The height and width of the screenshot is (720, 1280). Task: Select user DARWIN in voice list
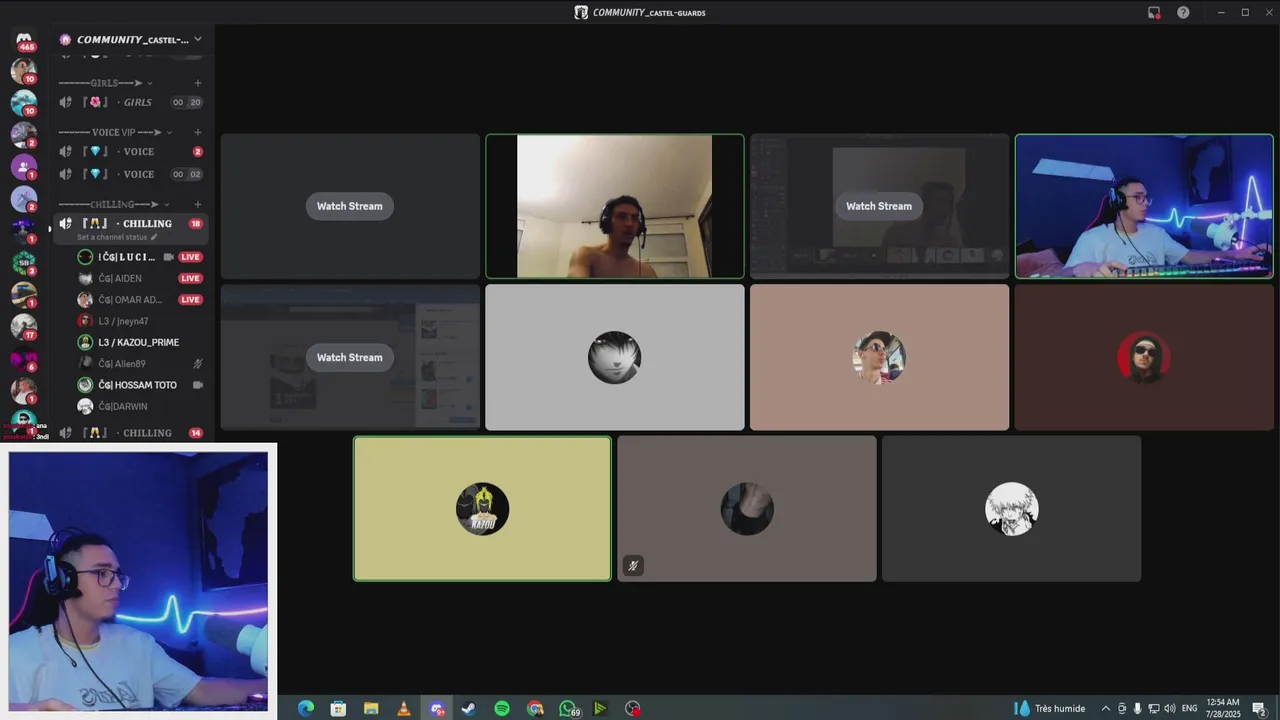[140, 406]
